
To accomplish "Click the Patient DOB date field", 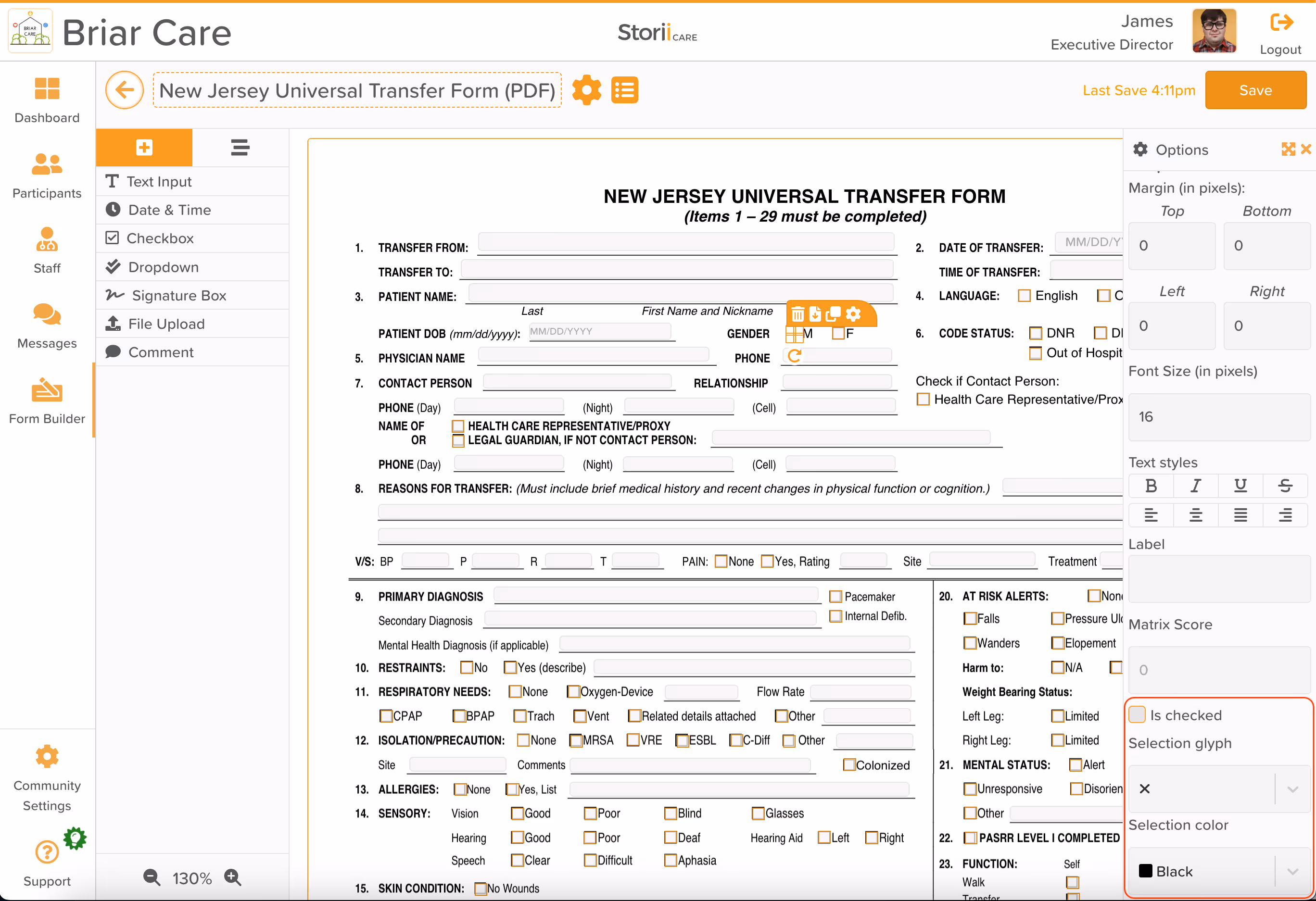I will (x=600, y=331).
